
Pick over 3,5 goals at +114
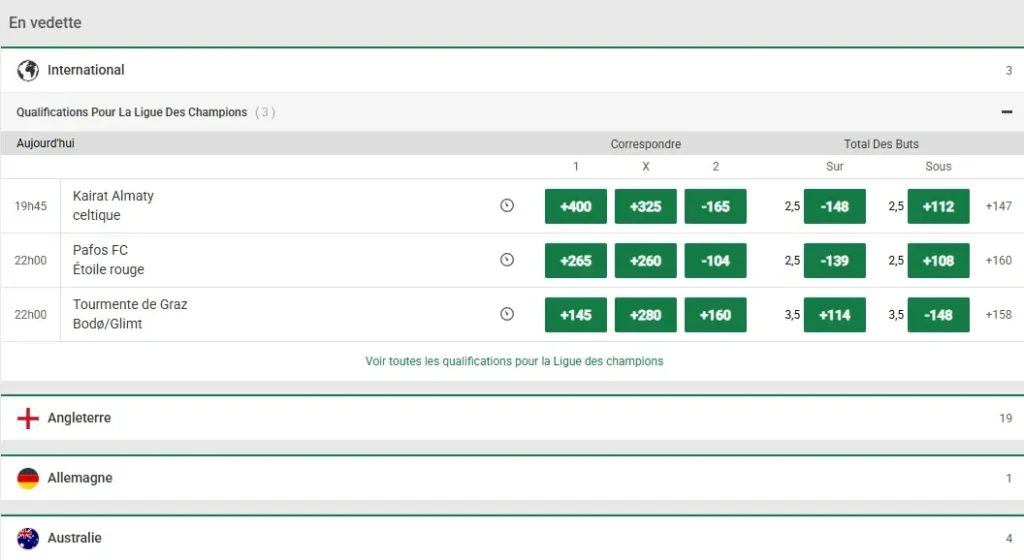(835, 315)
